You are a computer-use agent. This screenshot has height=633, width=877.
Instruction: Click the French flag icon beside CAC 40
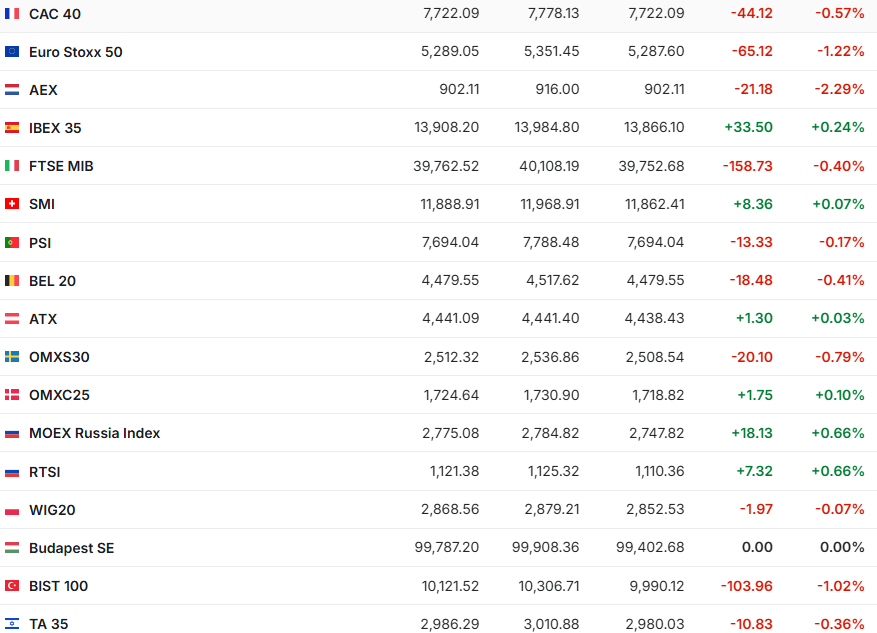[x=12, y=14]
